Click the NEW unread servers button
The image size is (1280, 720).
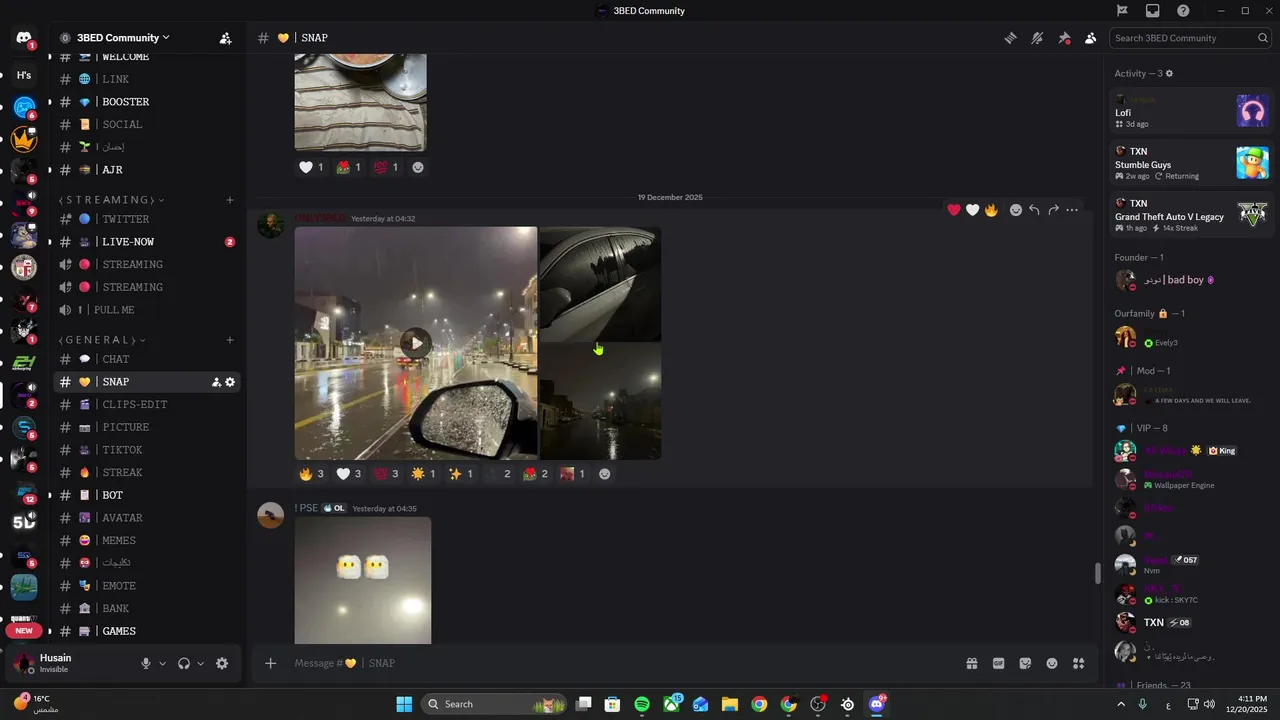(x=24, y=631)
